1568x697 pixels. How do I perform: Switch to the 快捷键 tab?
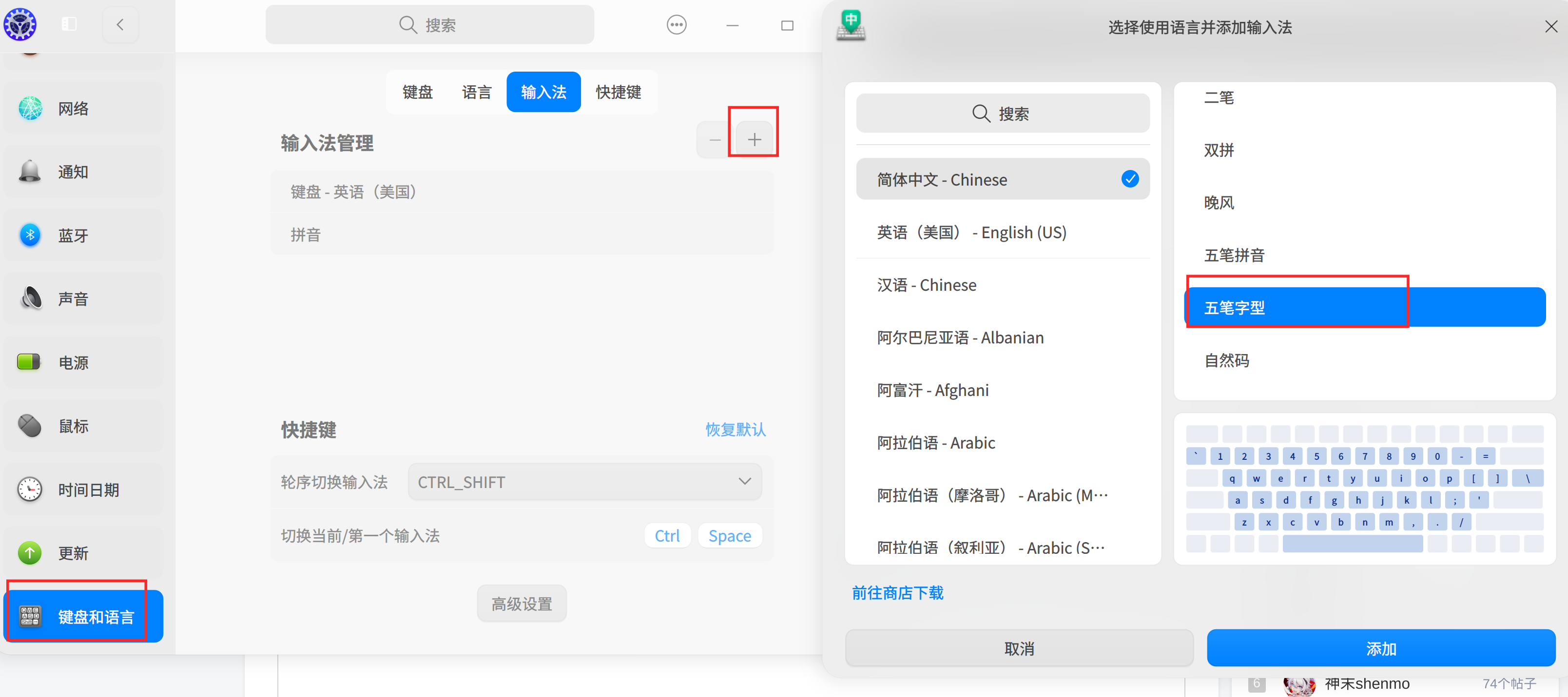(x=618, y=92)
